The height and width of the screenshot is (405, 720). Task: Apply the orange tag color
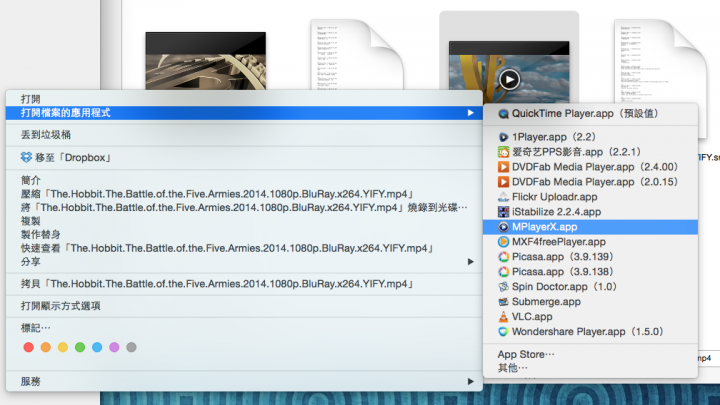pyautogui.click(x=45, y=347)
